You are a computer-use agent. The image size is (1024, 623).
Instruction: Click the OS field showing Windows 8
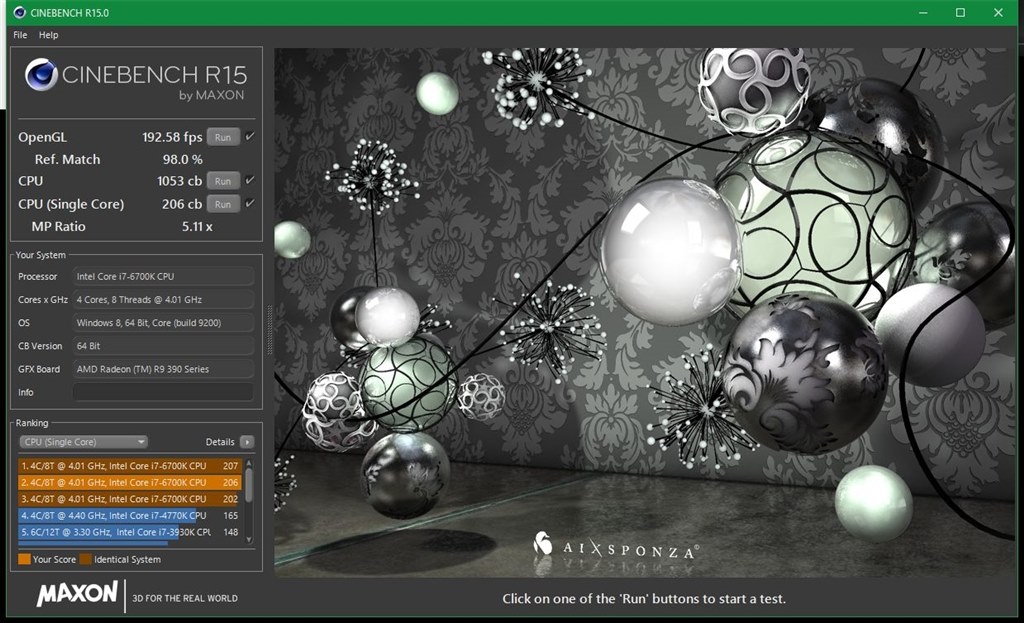(163, 323)
